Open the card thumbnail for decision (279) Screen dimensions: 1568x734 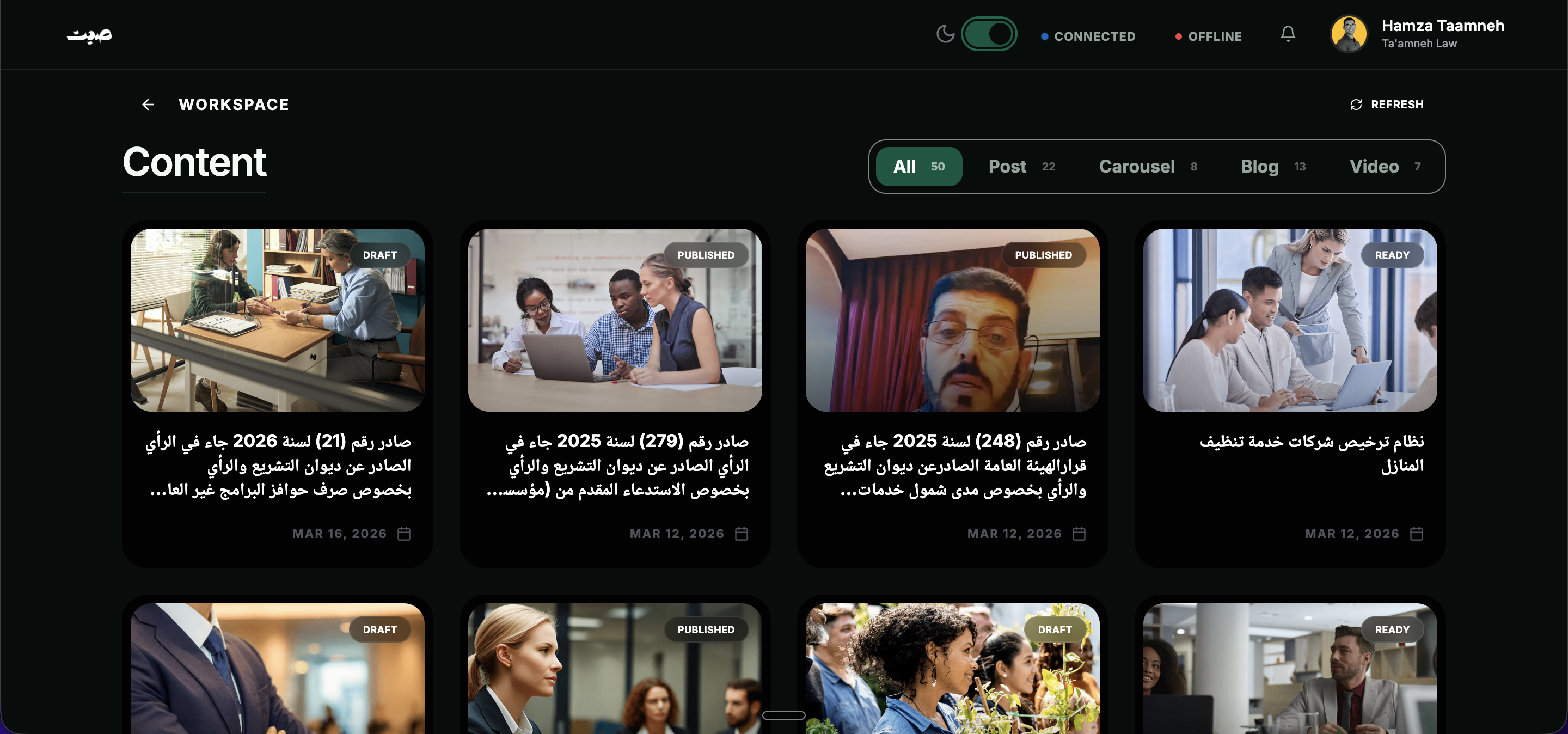pos(615,320)
